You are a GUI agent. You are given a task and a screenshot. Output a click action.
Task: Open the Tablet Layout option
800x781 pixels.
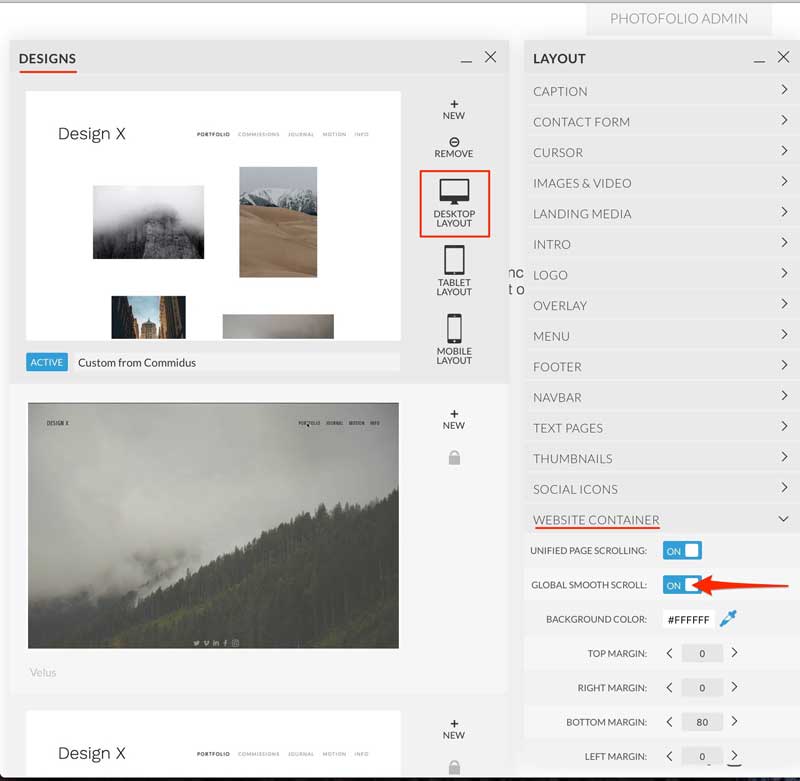(454, 270)
